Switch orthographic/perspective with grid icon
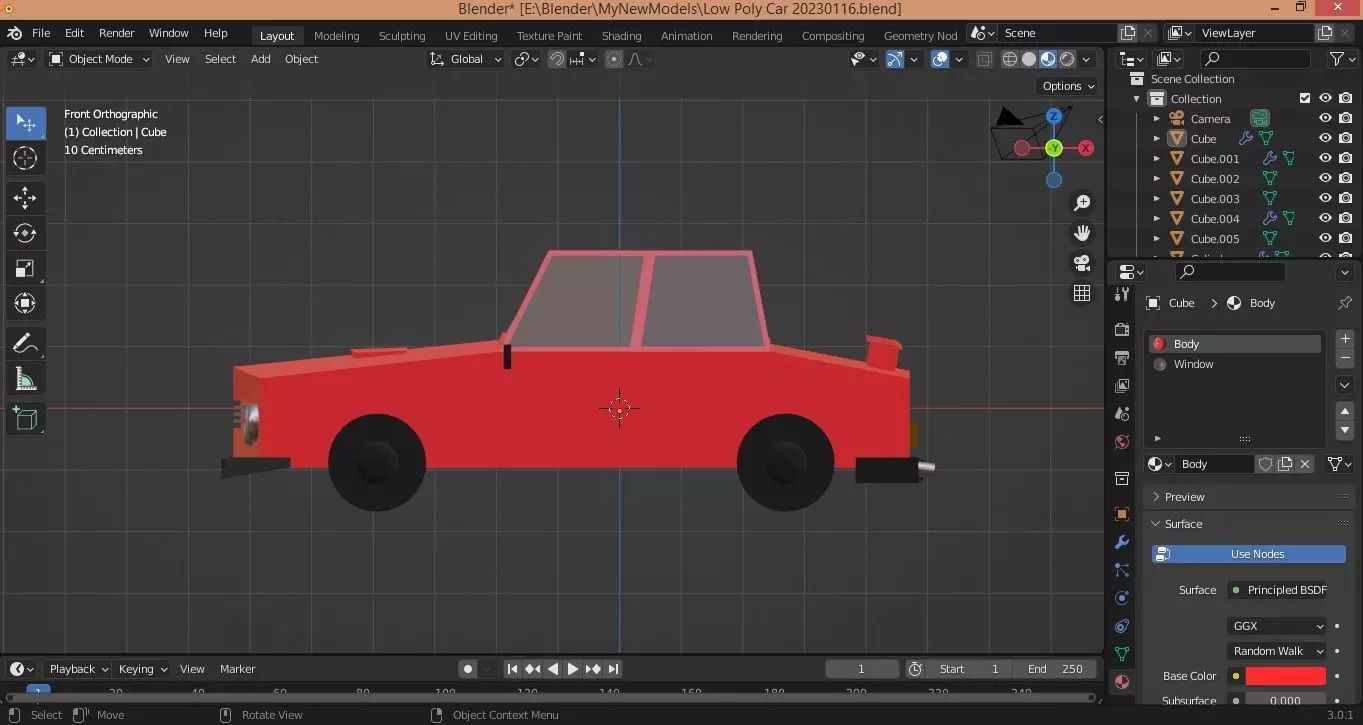The image size is (1363, 725). tap(1082, 293)
